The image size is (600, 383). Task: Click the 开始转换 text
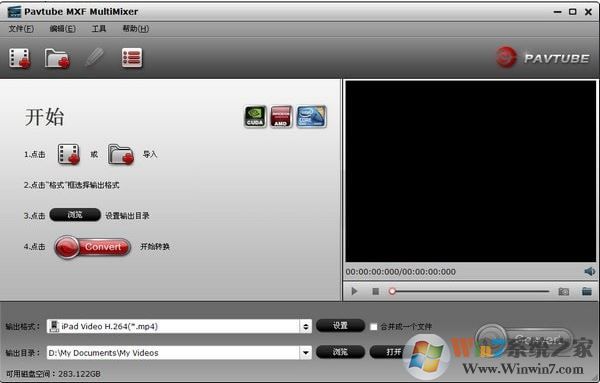tap(155, 246)
